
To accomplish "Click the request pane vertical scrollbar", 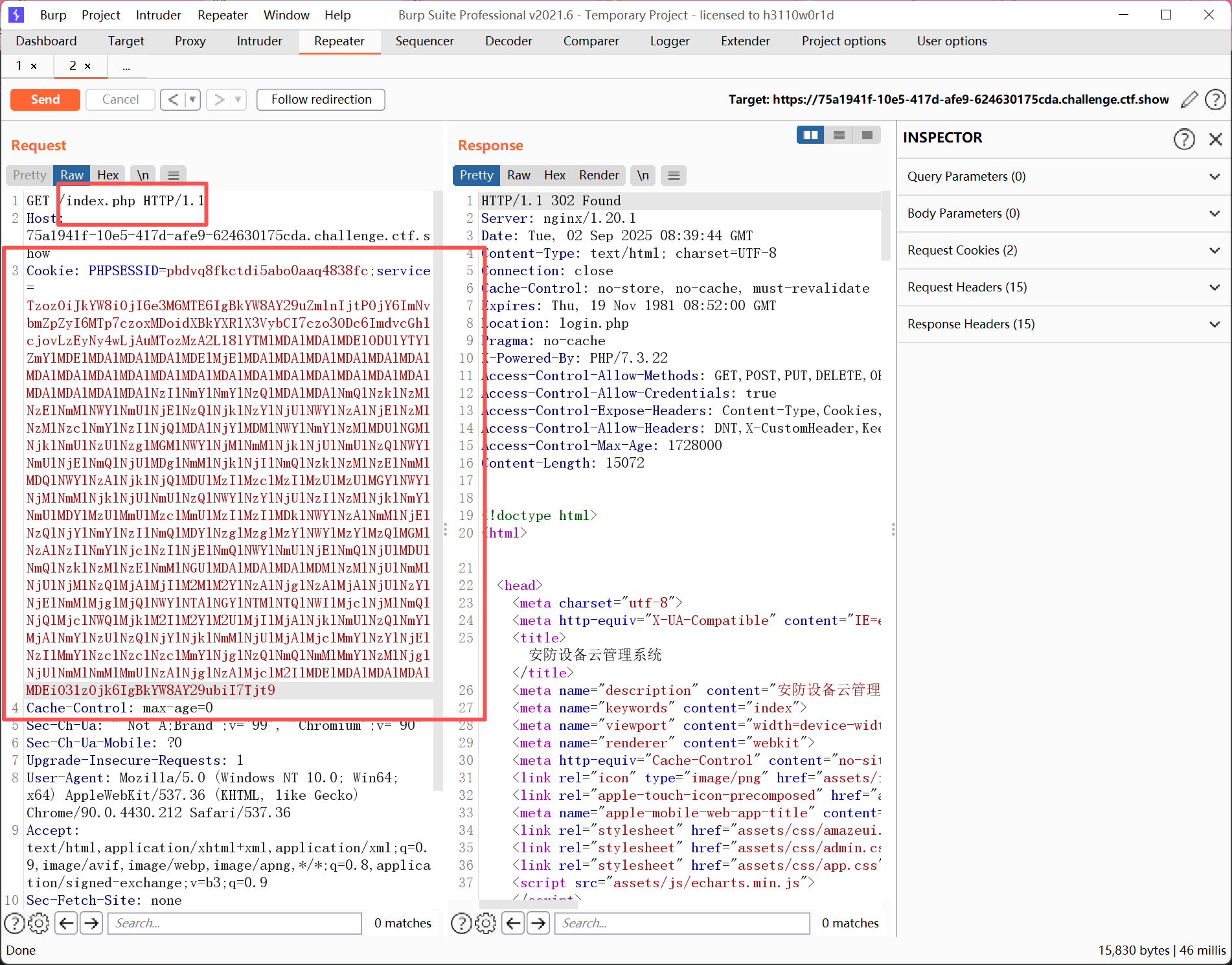I will click(x=439, y=490).
